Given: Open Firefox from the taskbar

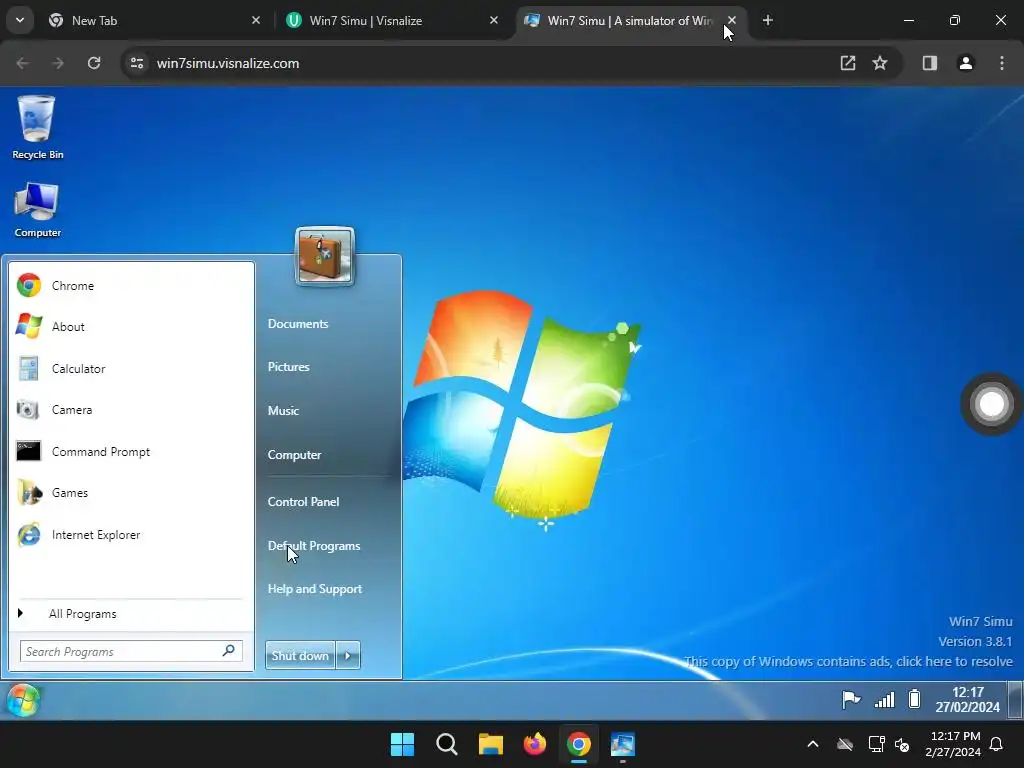Looking at the screenshot, I should pyautogui.click(x=535, y=744).
